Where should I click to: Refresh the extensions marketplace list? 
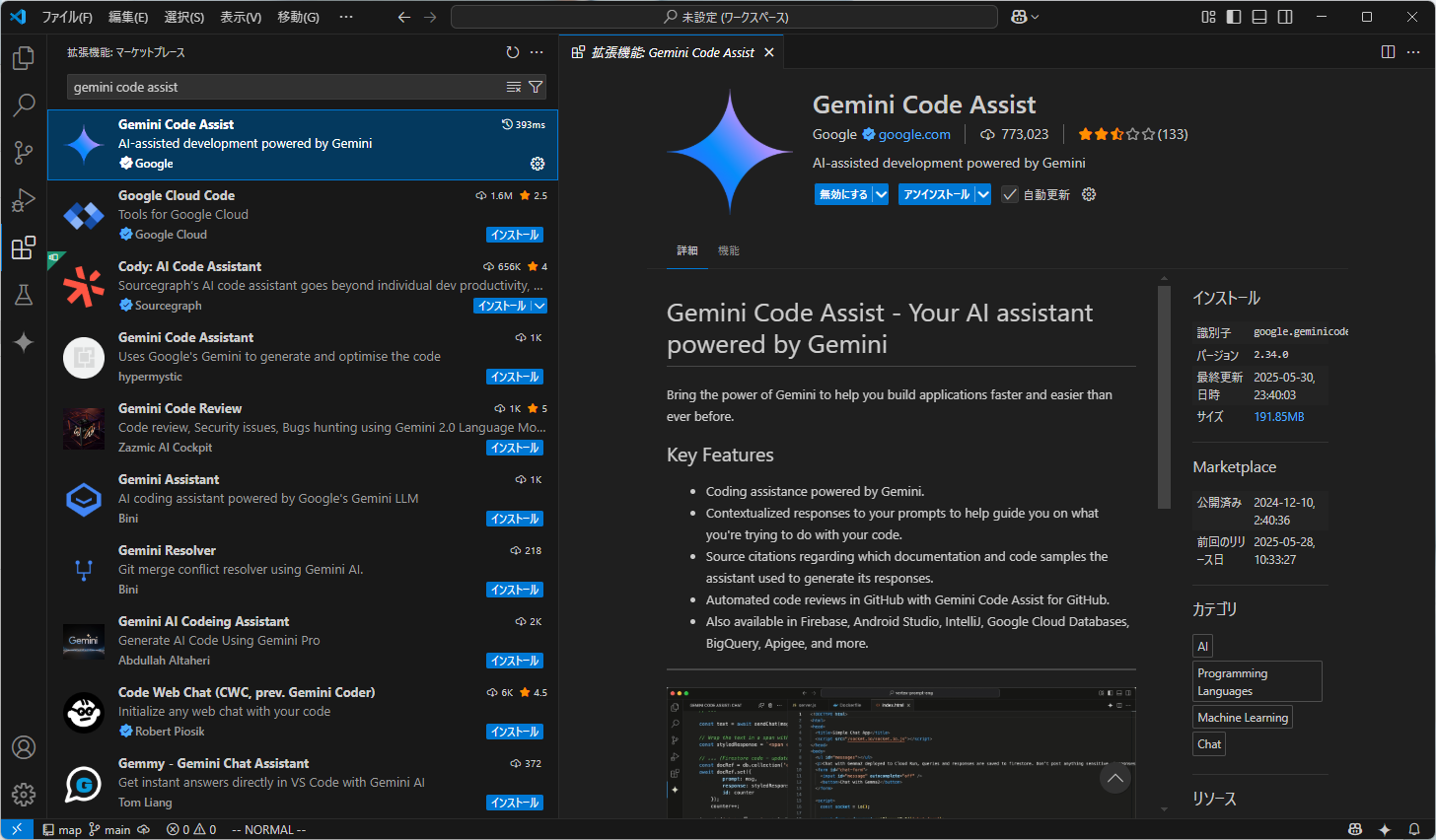click(x=512, y=52)
